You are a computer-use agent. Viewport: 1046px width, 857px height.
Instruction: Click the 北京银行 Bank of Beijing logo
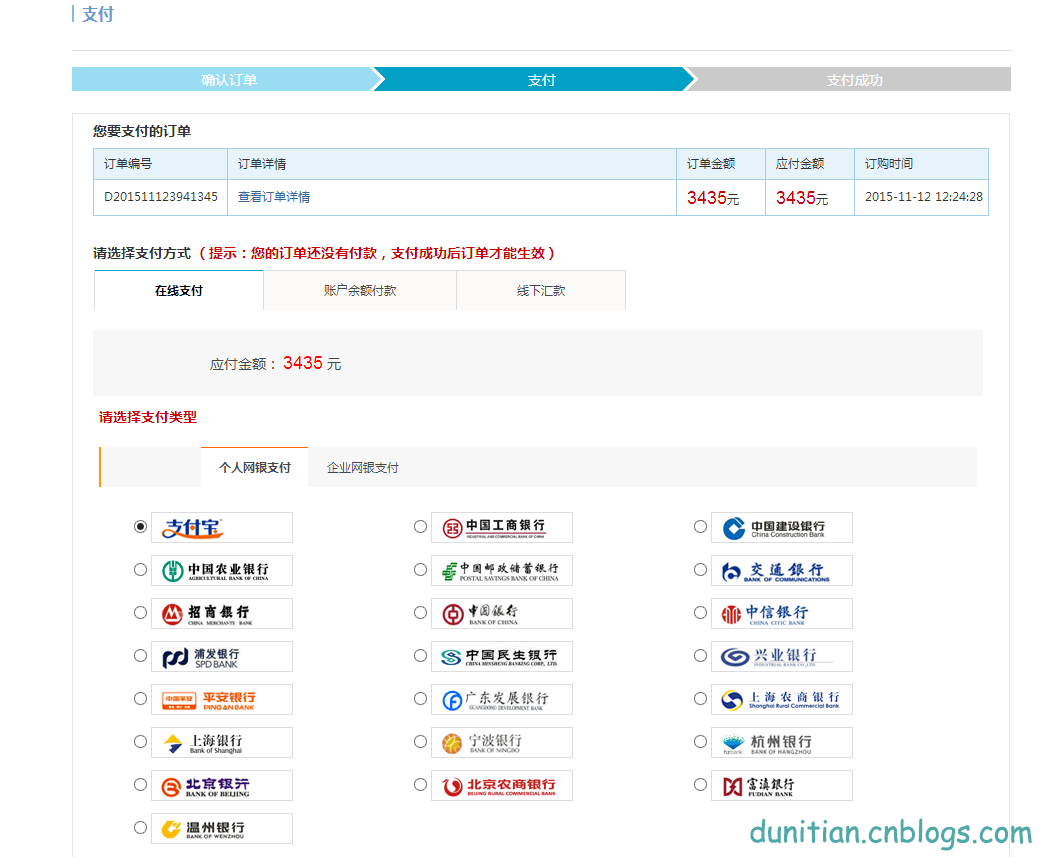point(221,786)
